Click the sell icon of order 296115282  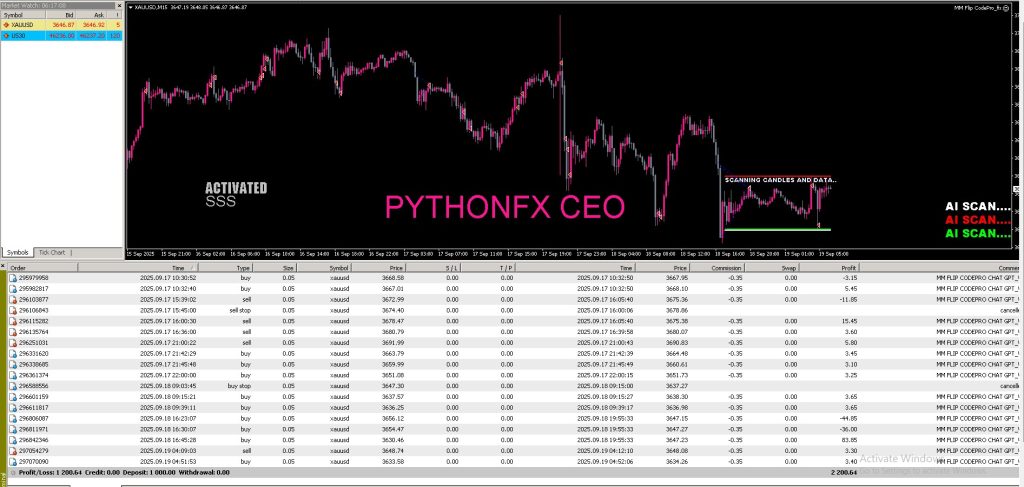[x=13, y=321]
